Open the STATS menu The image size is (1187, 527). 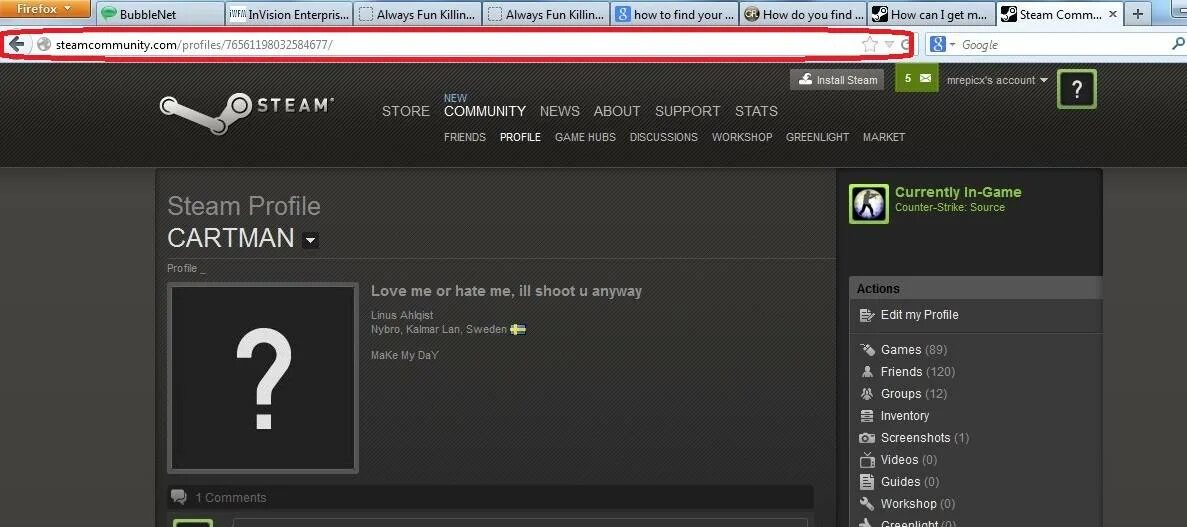click(x=756, y=111)
